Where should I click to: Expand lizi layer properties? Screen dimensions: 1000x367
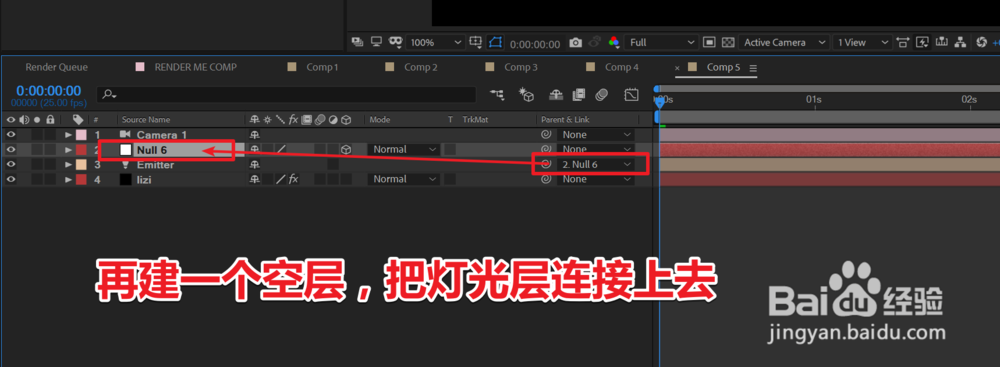[x=68, y=179]
